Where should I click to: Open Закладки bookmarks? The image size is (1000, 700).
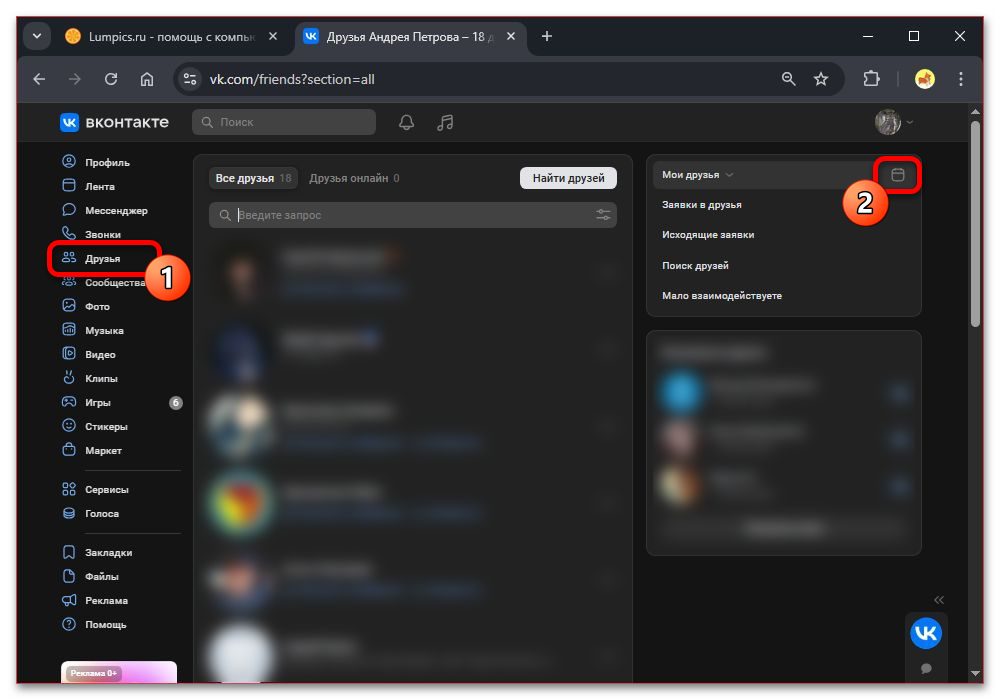(97, 552)
